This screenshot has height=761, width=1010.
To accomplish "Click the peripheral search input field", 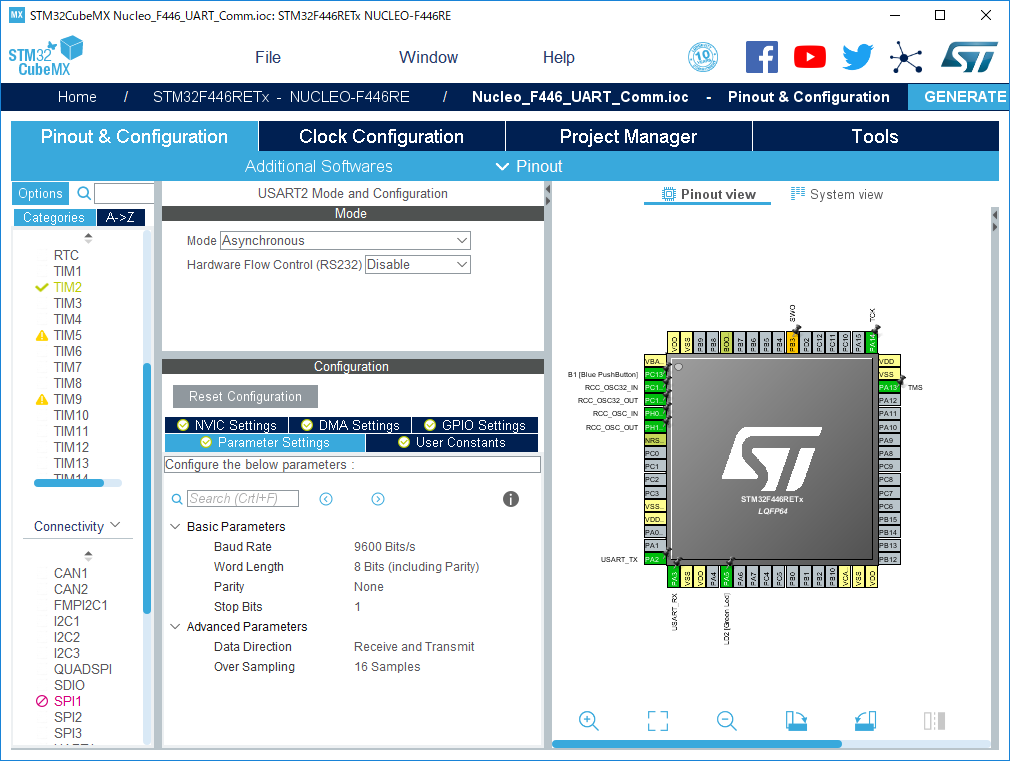I will tap(124, 193).
